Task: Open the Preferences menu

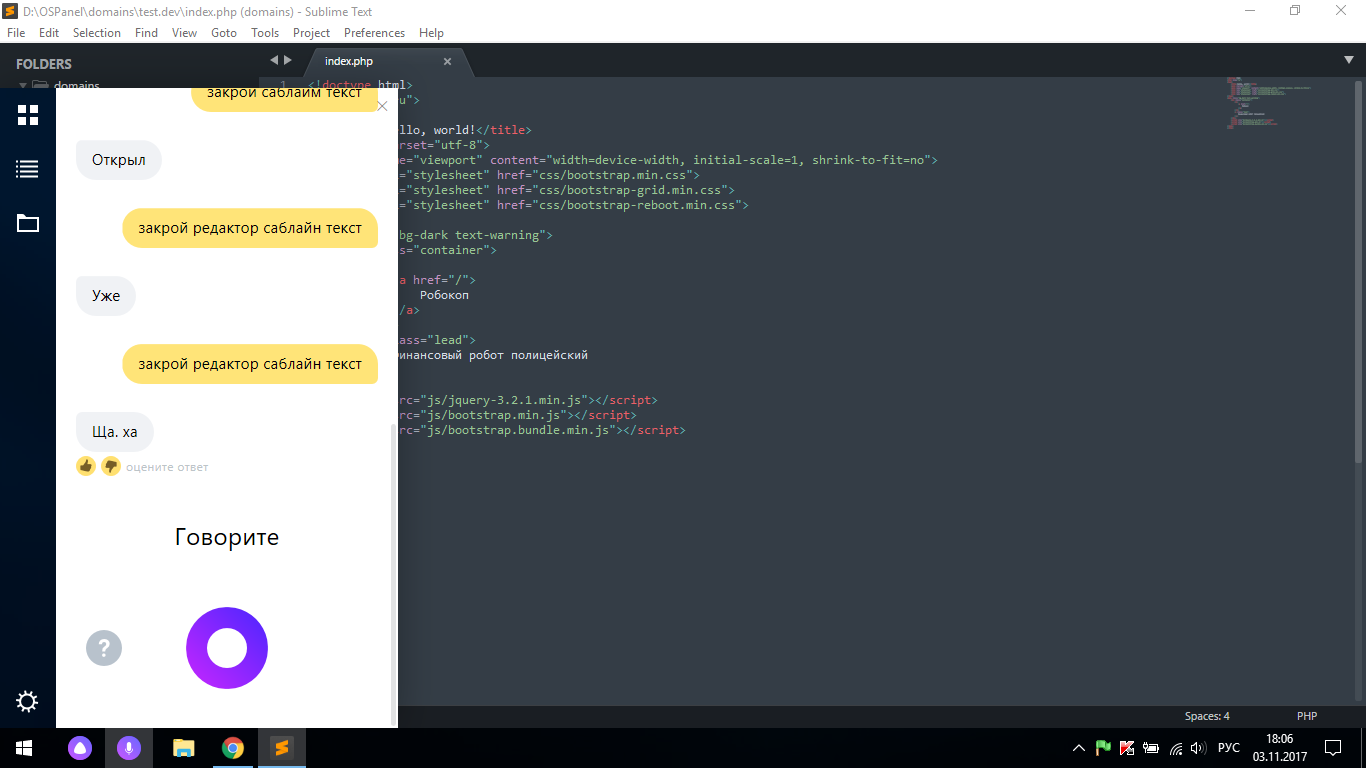Action: (x=374, y=33)
